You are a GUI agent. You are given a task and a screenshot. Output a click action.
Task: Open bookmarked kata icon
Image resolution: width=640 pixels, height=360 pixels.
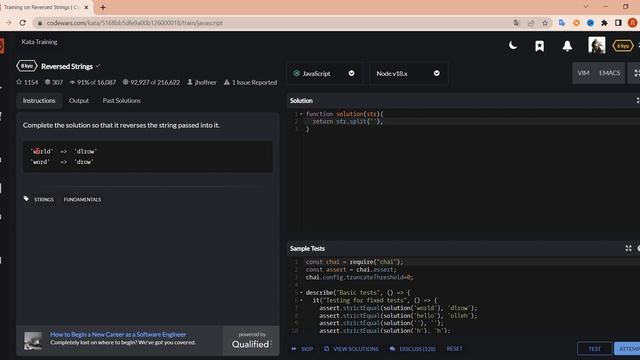coord(539,46)
